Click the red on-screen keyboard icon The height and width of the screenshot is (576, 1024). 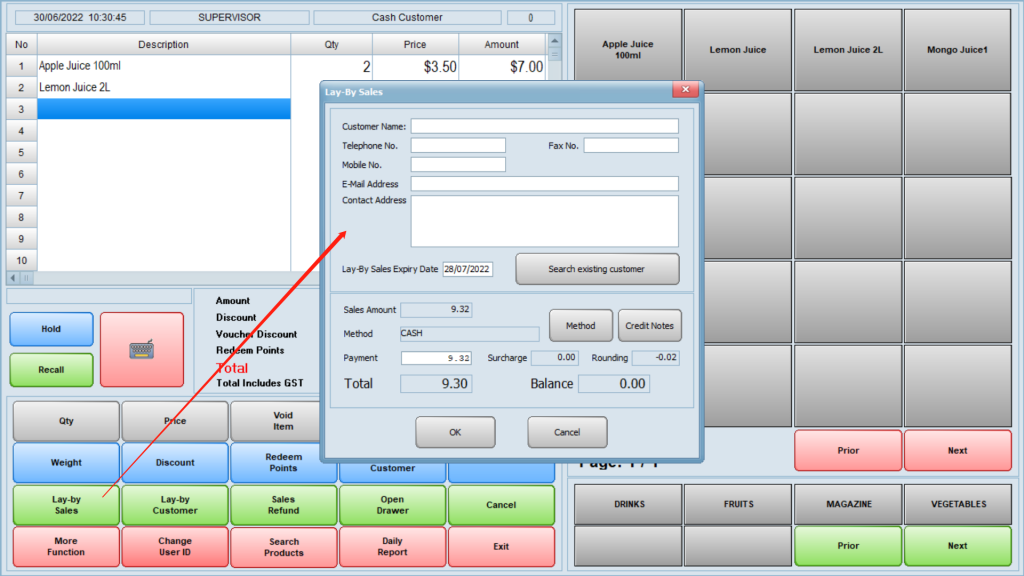(x=142, y=349)
